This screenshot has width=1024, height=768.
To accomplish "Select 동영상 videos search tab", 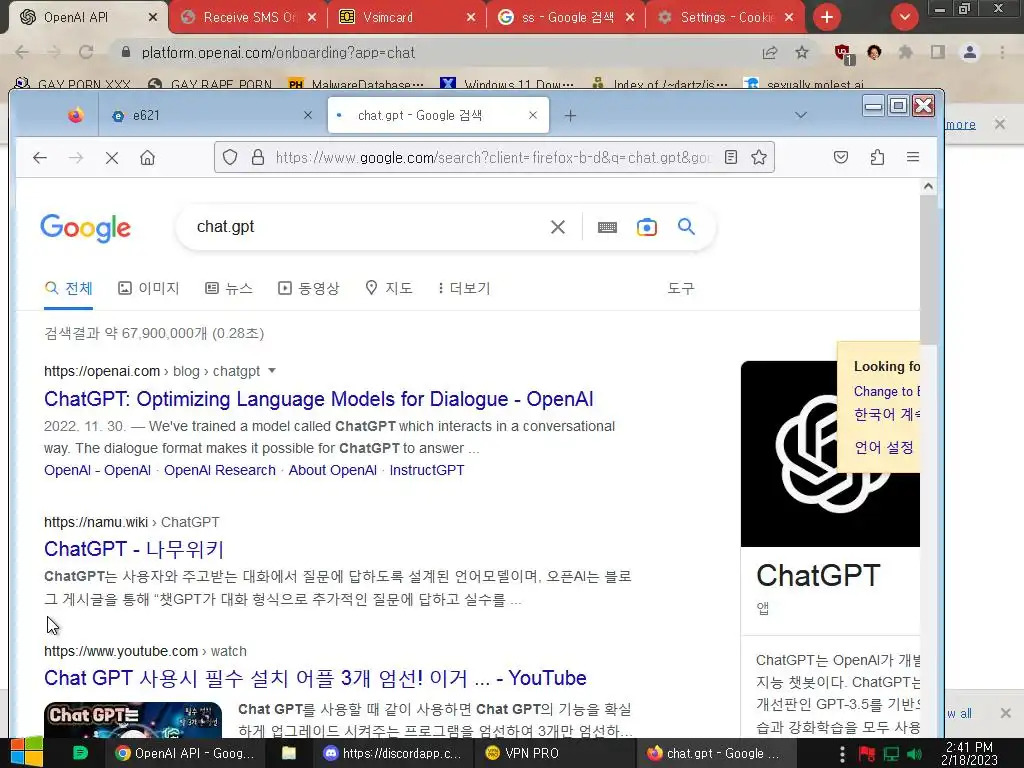I will click(x=309, y=288).
